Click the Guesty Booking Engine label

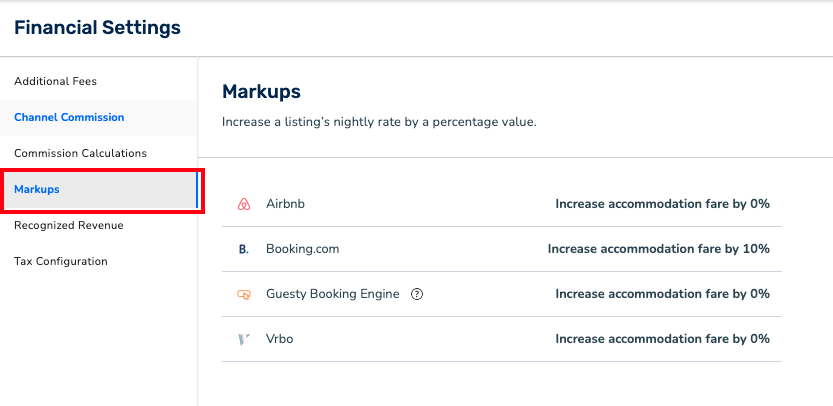click(x=332, y=294)
